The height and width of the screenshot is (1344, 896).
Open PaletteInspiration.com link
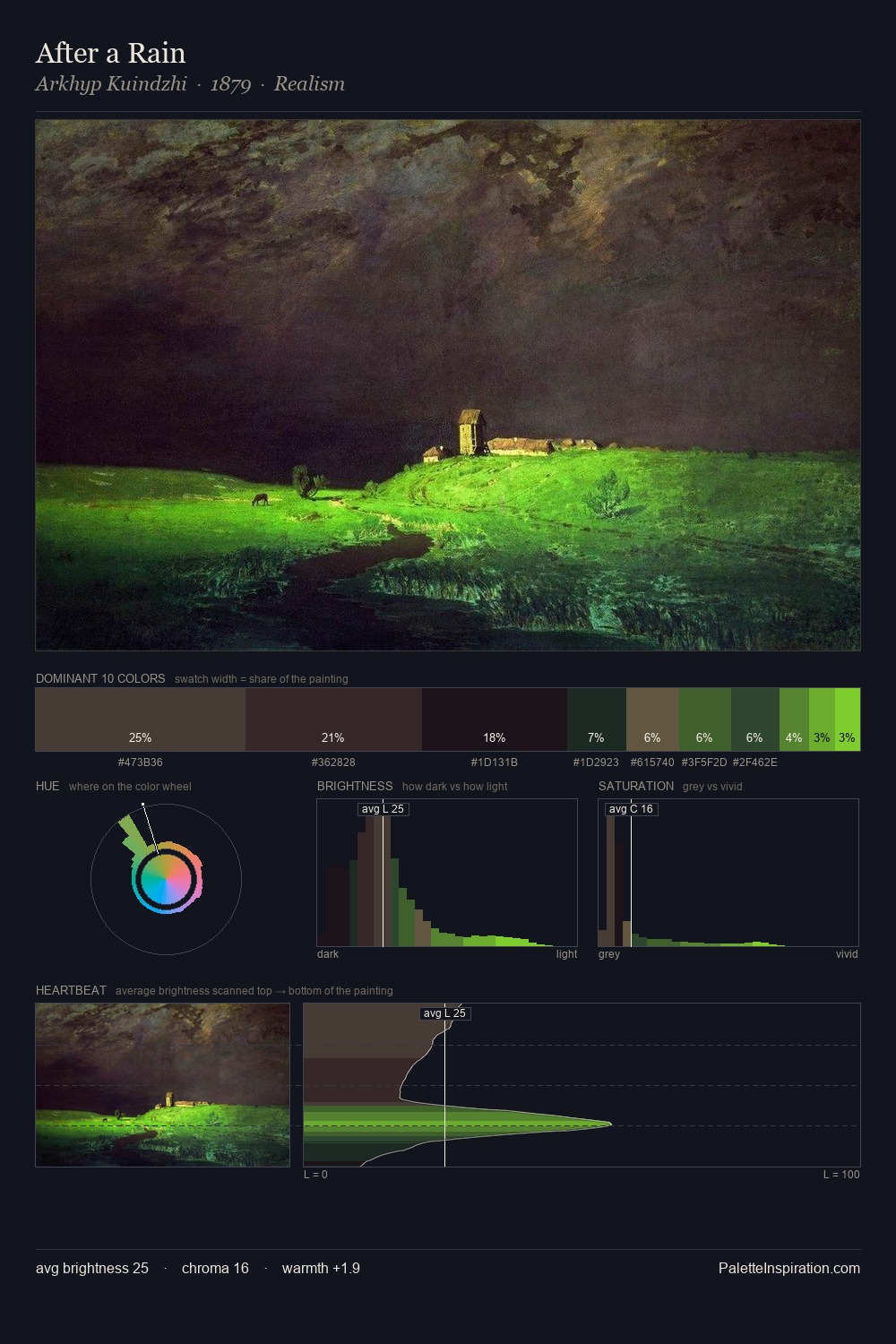coord(789,1268)
